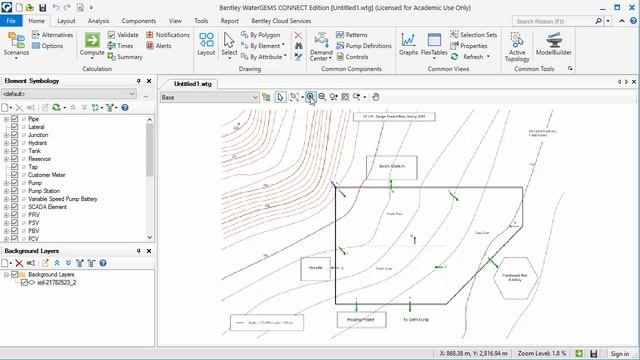The height and width of the screenshot is (360, 640).
Task: Open the Base scenario dropdown
Action: pyautogui.click(x=255, y=97)
